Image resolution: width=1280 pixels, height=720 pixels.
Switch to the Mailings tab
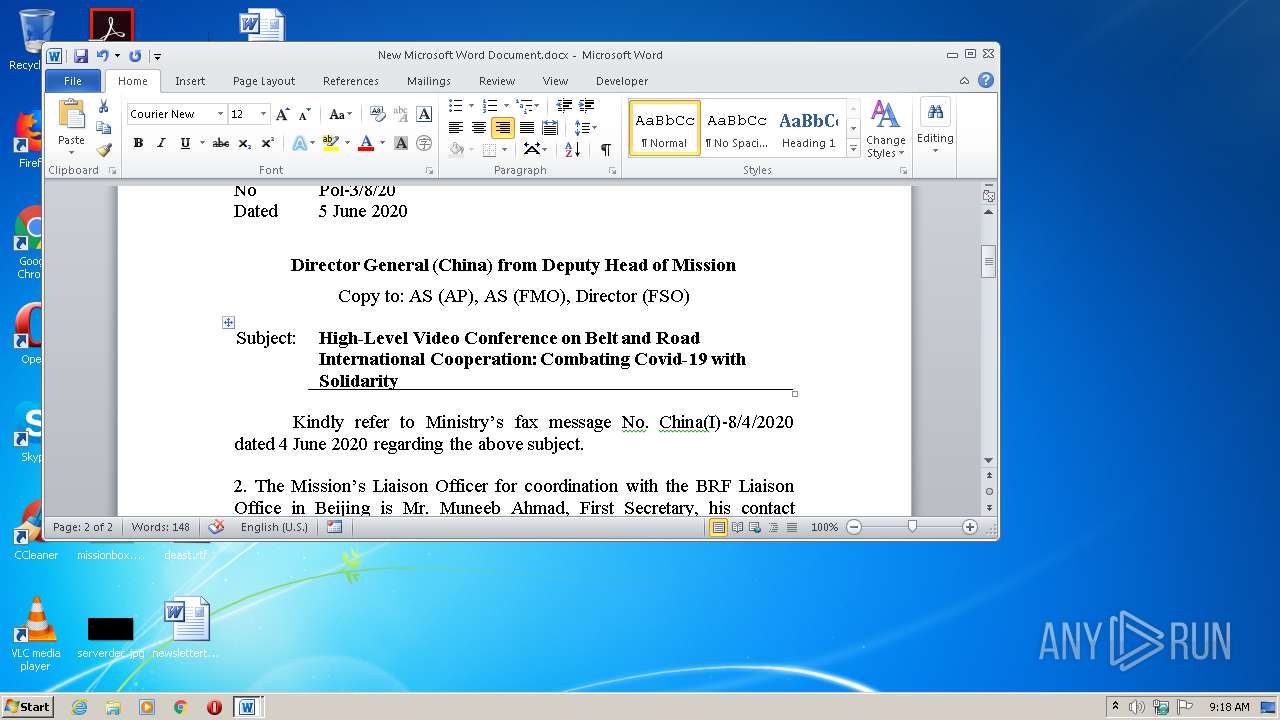[x=429, y=81]
